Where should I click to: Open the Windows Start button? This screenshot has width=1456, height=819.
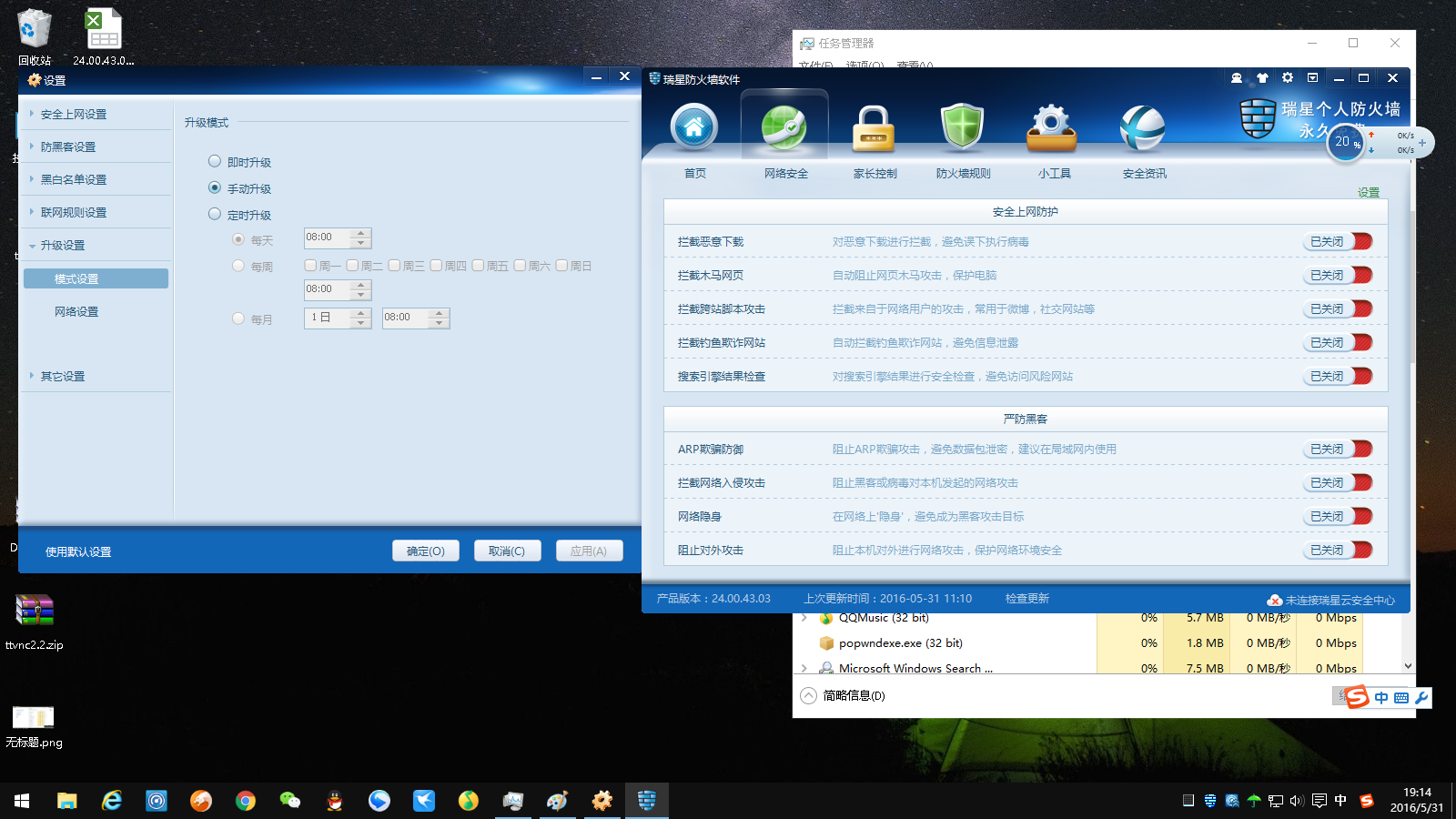[x=22, y=801]
